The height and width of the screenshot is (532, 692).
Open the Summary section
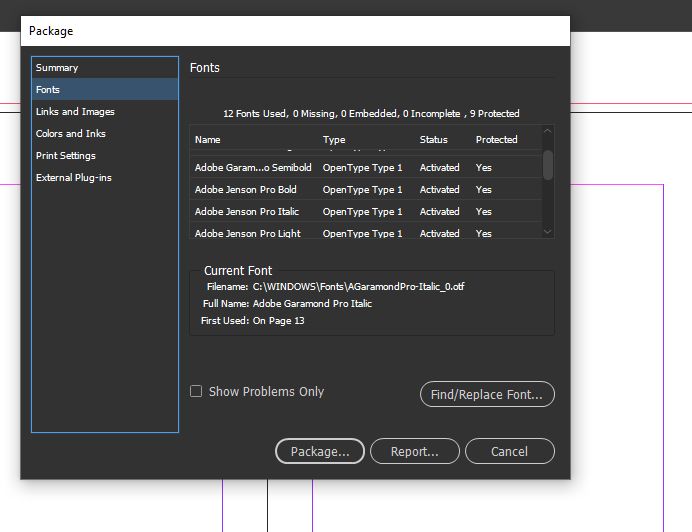coord(105,68)
